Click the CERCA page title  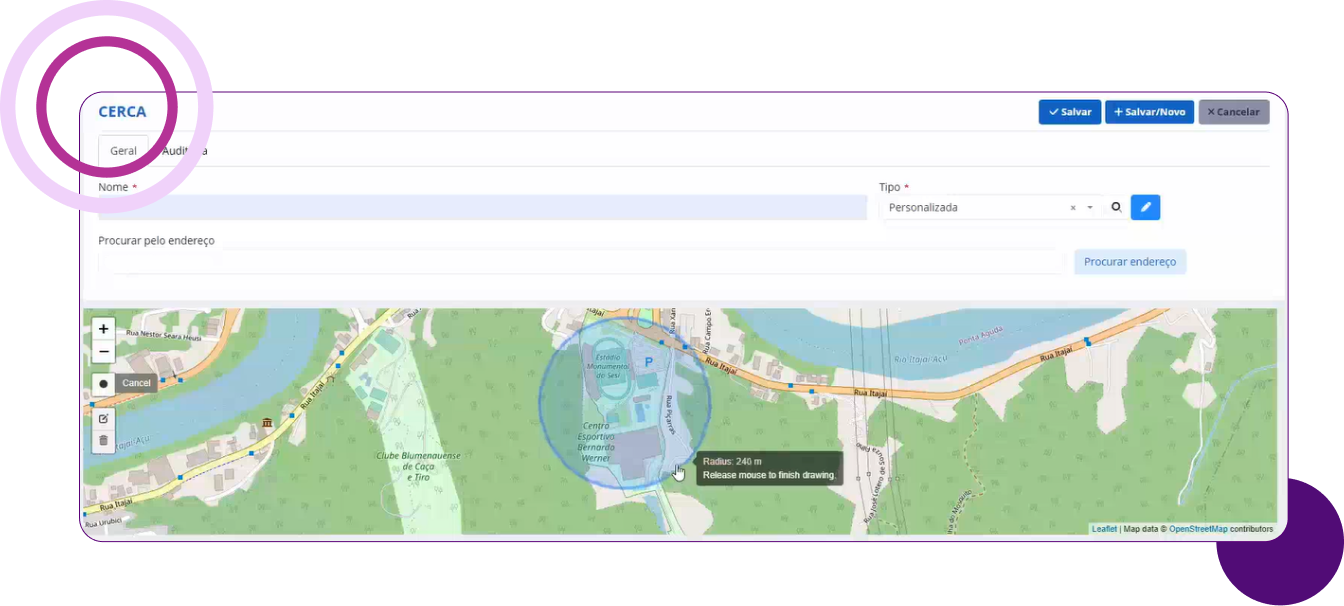coord(122,112)
